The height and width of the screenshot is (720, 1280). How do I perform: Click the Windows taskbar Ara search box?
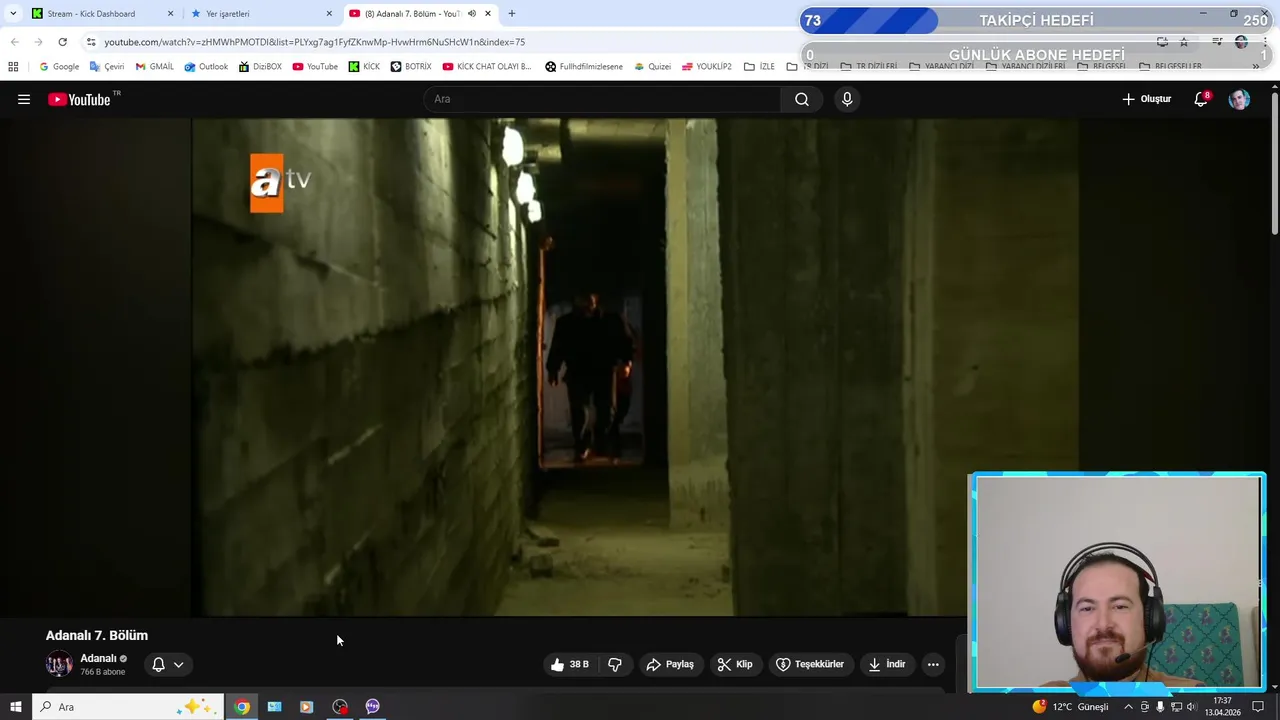click(x=128, y=707)
